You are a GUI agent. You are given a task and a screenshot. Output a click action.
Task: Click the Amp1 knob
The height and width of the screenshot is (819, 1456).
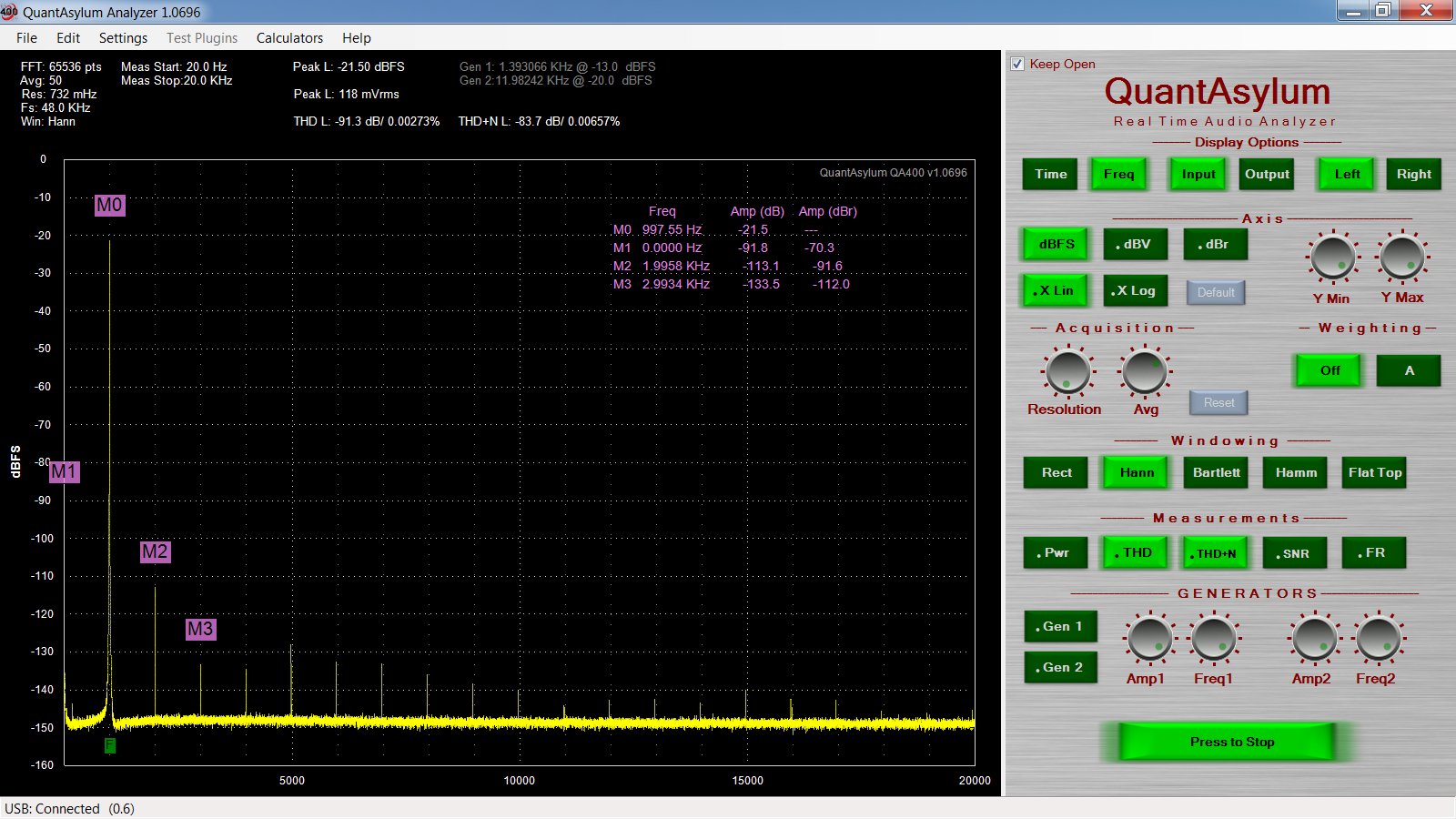point(1149,638)
